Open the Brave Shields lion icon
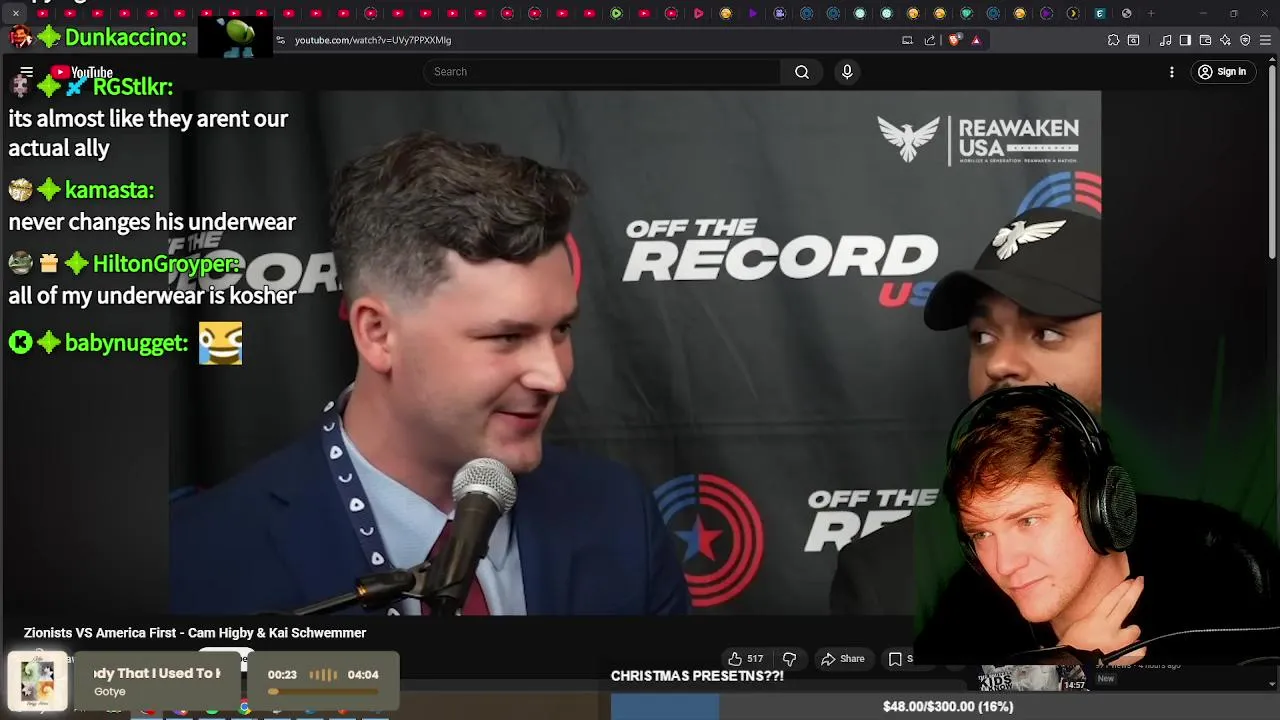The height and width of the screenshot is (720, 1280). pyautogui.click(x=954, y=40)
